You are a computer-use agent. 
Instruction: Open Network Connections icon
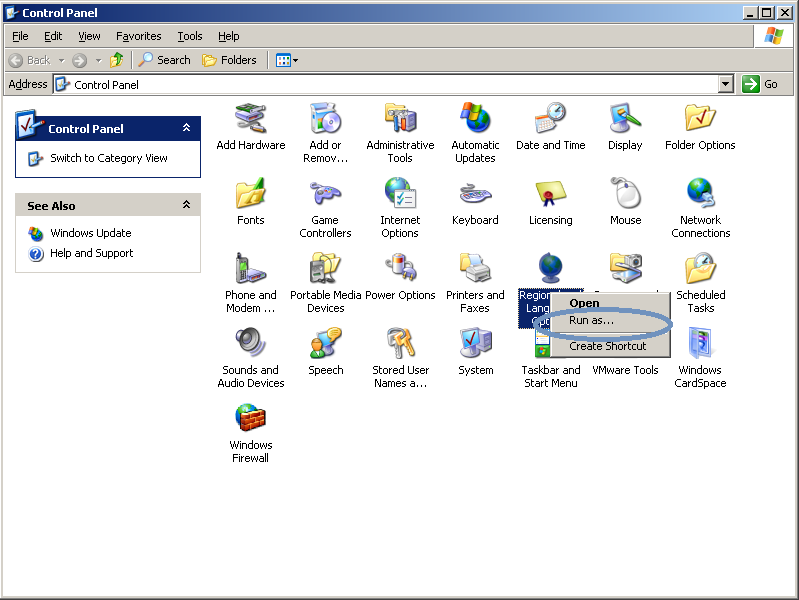pyautogui.click(x=700, y=193)
